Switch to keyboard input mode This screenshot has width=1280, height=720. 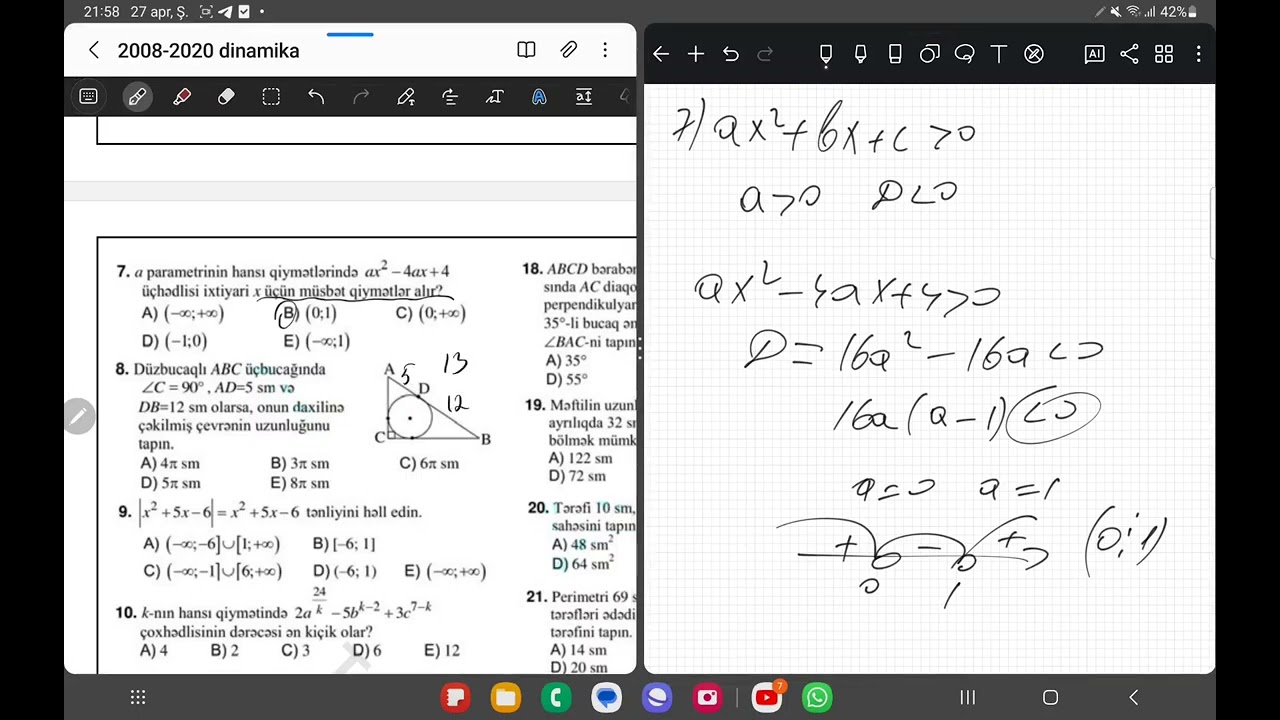pos(88,97)
